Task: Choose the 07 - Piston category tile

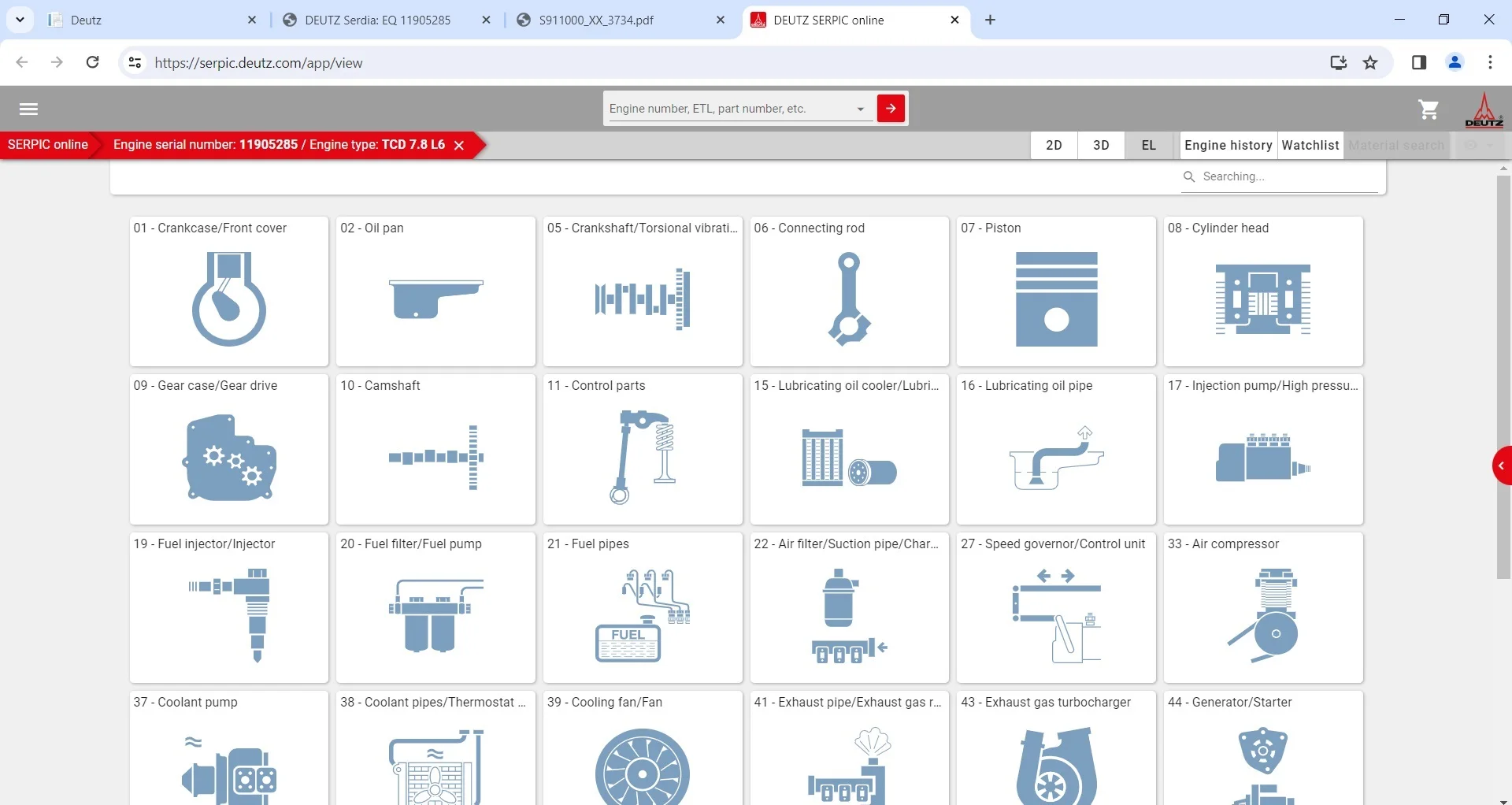Action: coord(1056,291)
